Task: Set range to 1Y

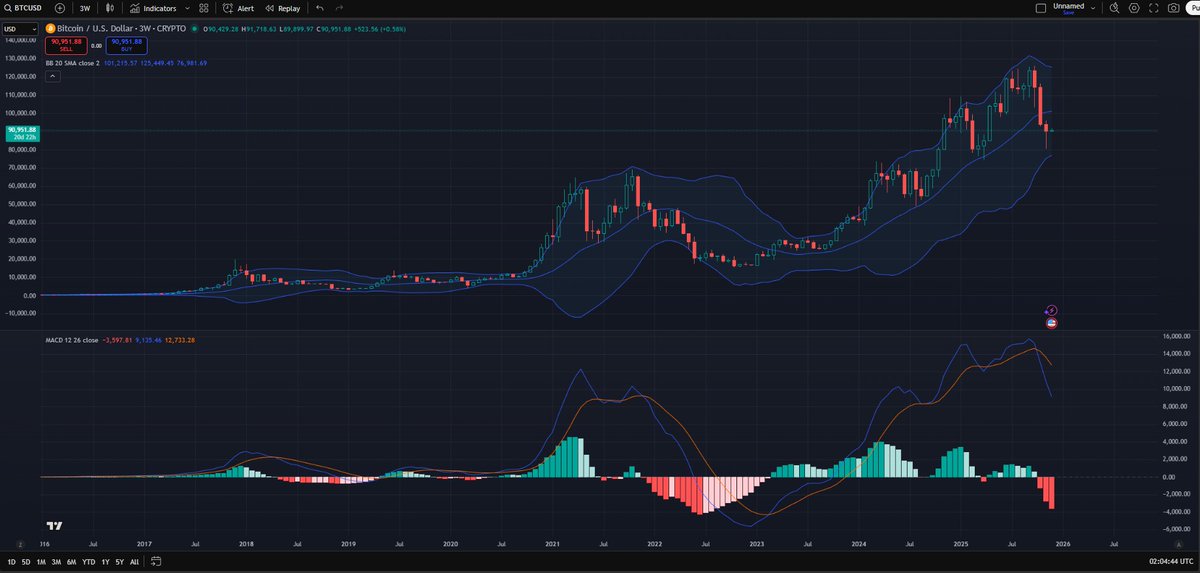Action: point(105,562)
